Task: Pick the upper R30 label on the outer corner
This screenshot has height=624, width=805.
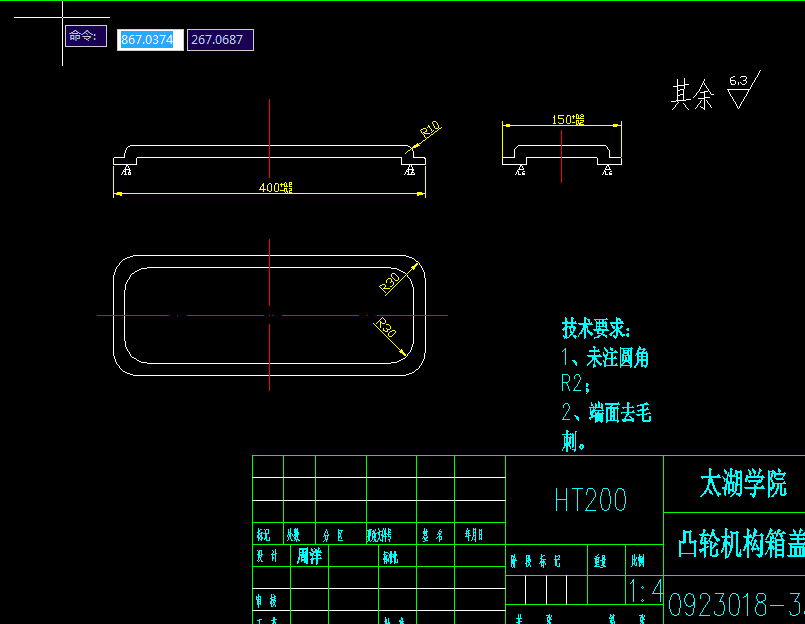Action: [x=390, y=283]
